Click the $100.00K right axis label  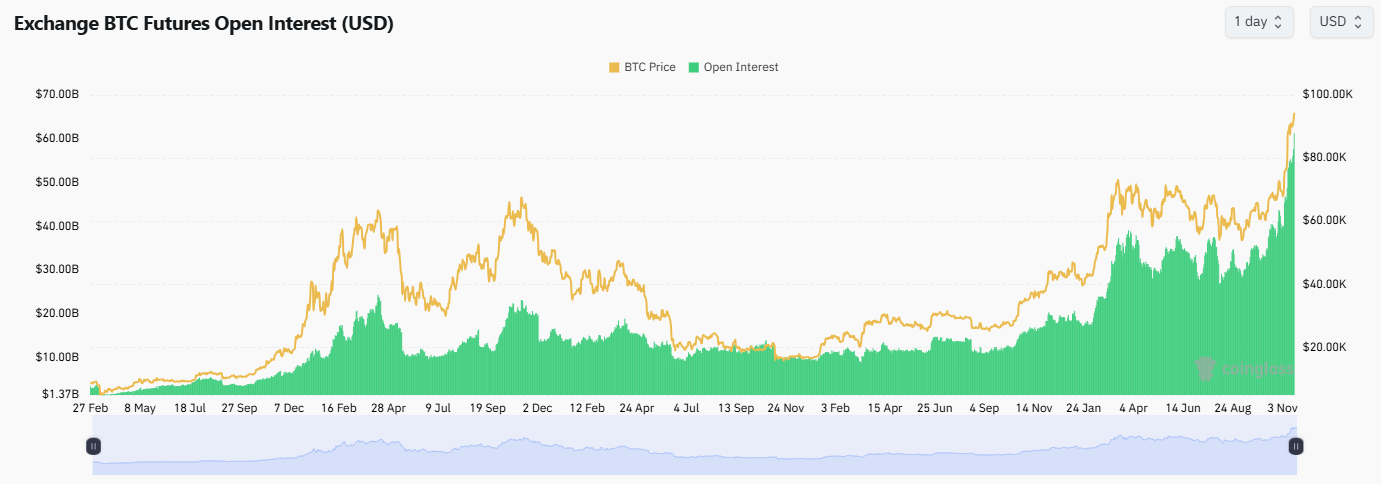click(1327, 94)
